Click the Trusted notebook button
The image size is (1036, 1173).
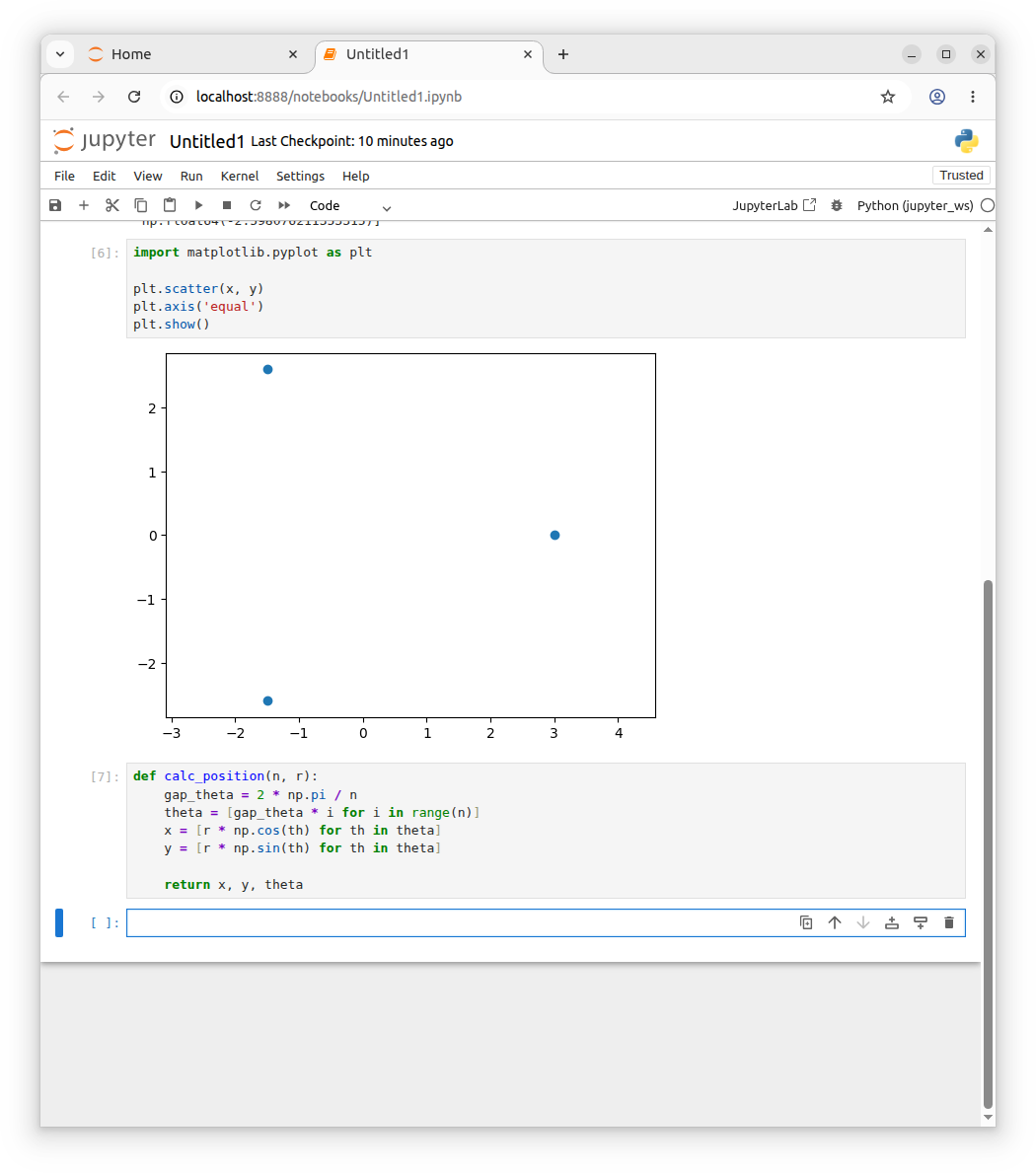coord(961,175)
